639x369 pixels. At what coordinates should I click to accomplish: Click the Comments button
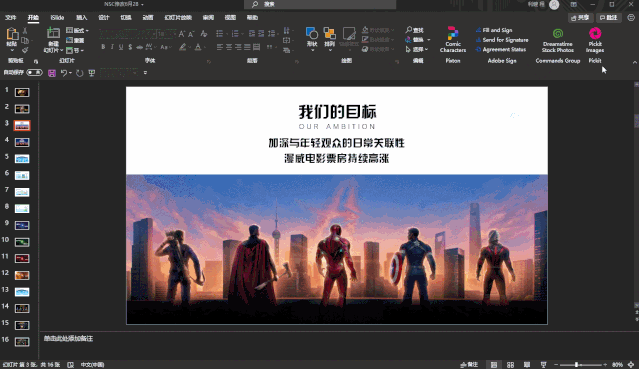(x=608, y=18)
